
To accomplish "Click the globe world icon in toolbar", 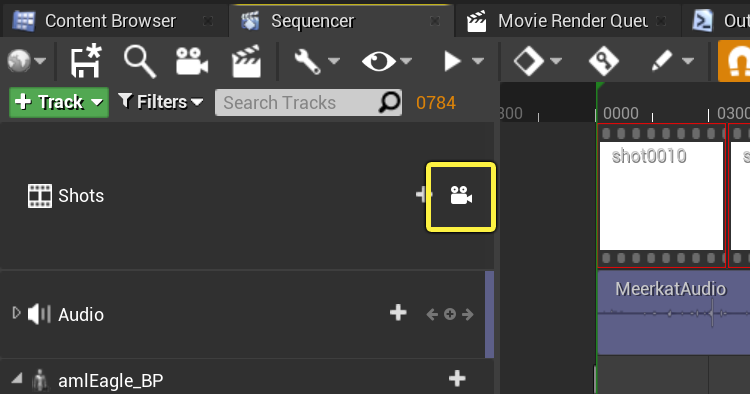I will [19, 61].
